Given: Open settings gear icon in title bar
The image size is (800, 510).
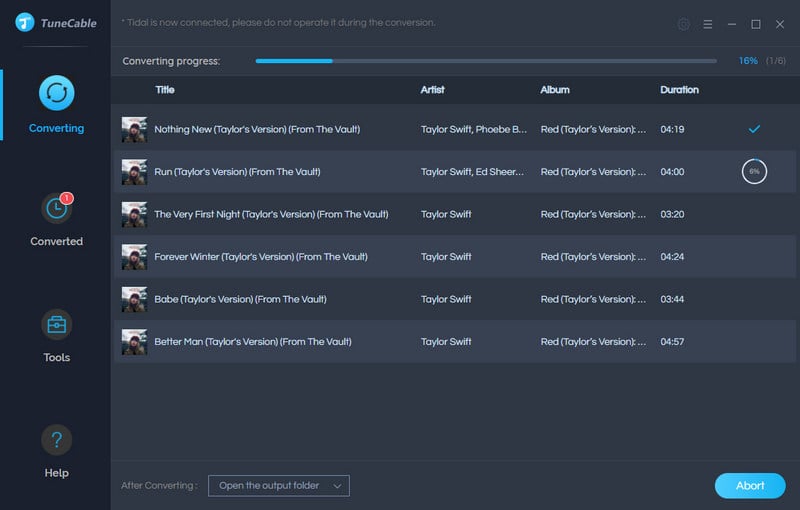Looking at the screenshot, I should [x=684, y=24].
